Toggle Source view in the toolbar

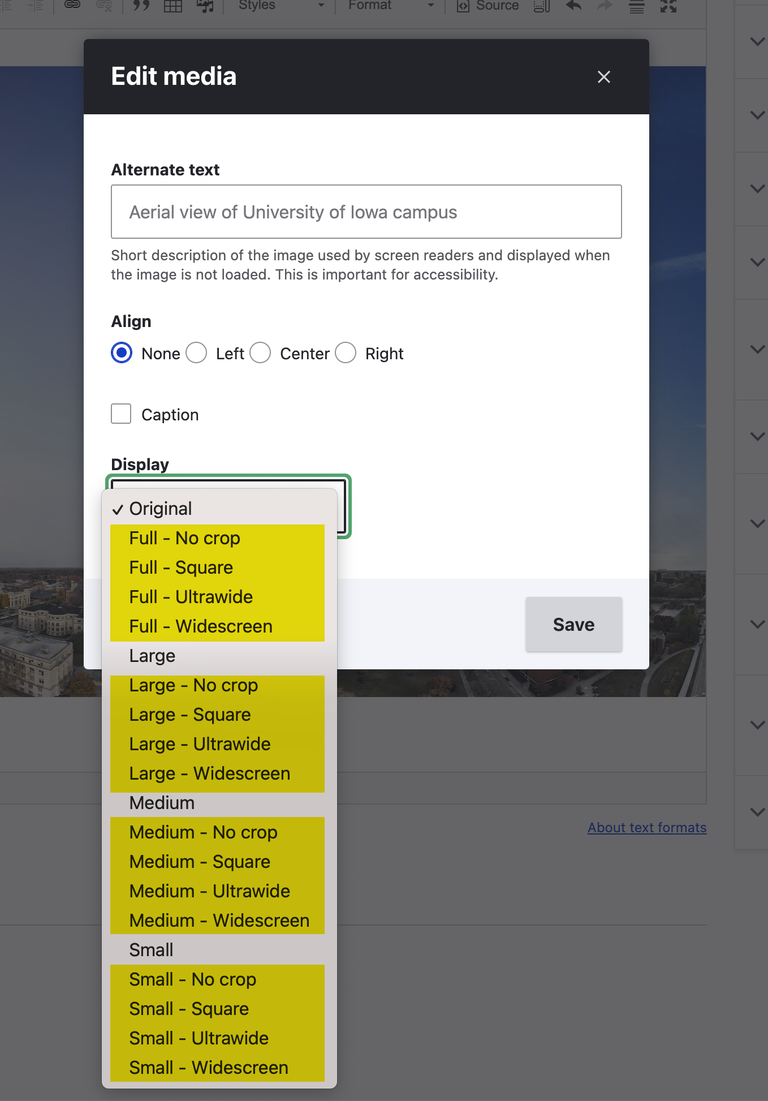pos(487,6)
